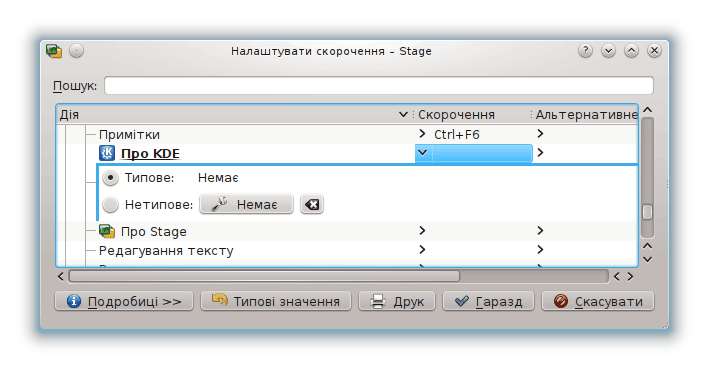The width and height of the screenshot is (709, 369).
Task: Collapse the Про KDE shortcut chevron
Action: [x=422, y=153]
